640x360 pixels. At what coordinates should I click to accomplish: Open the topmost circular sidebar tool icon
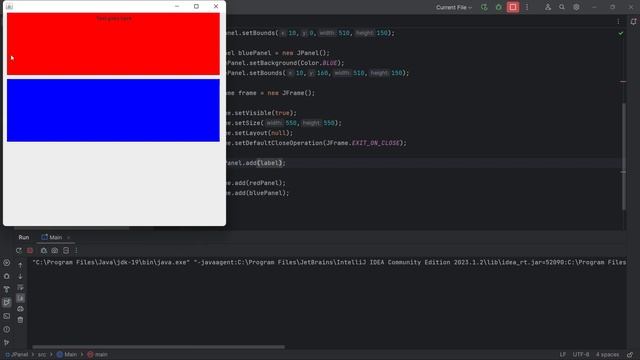coord(7,263)
